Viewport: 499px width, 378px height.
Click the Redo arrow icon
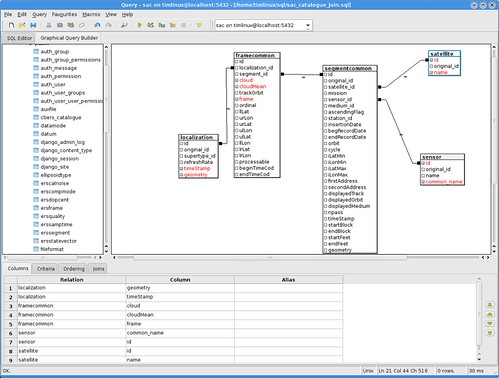(108, 25)
